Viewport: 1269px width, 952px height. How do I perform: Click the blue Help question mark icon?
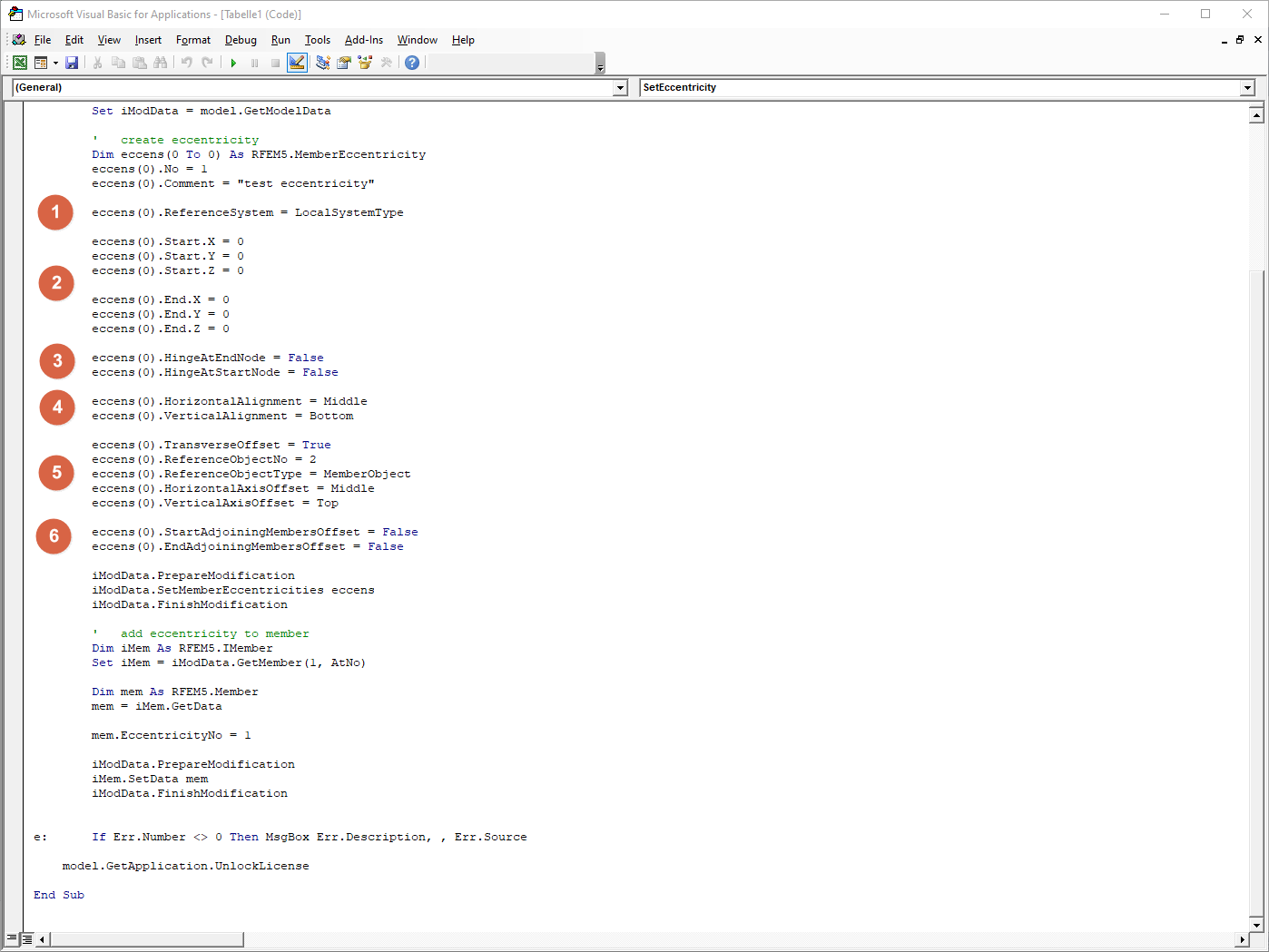(412, 63)
